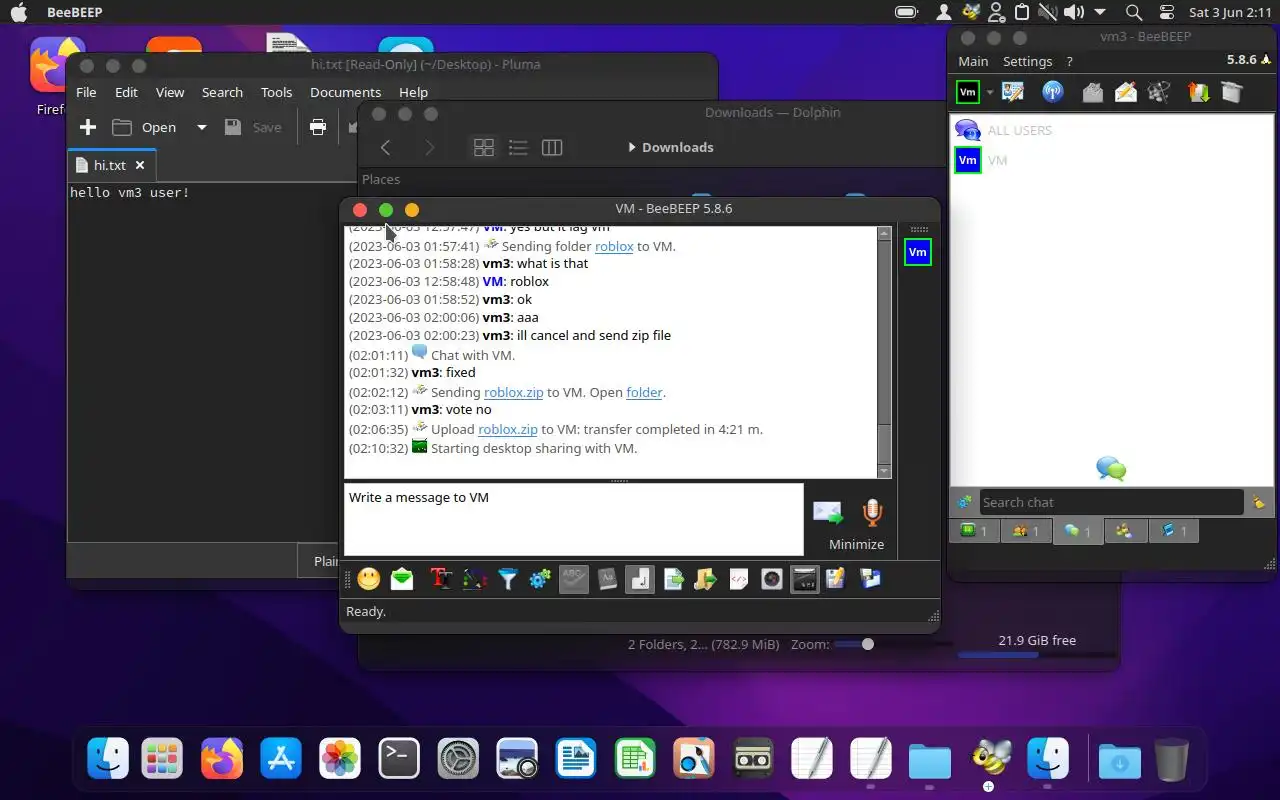The height and width of the screenshot is (800, 1280).
Task: Toggle the desktop sharing button in chat toolbar
Action: click(805, 579)
